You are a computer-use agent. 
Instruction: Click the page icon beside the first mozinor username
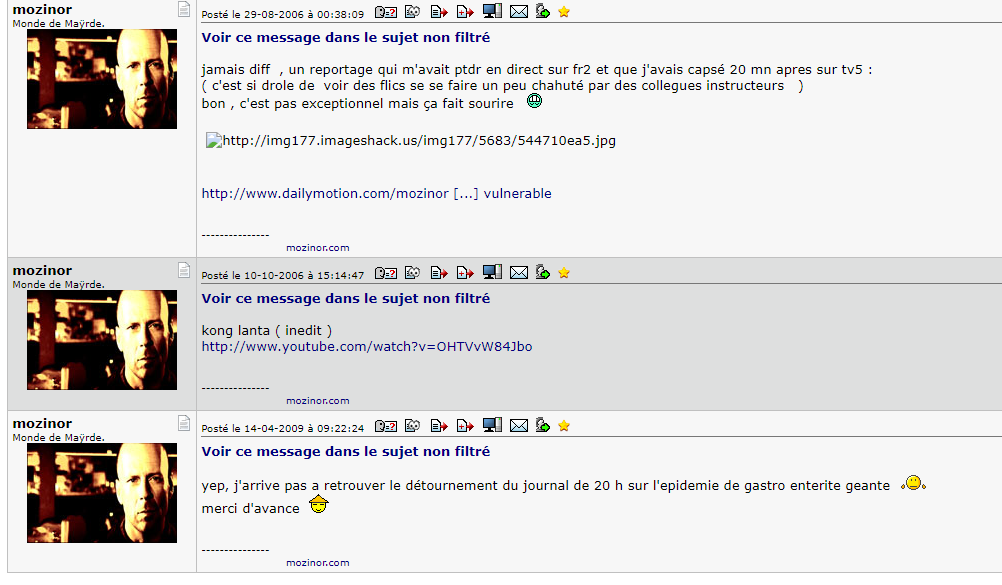click(184, 9)
